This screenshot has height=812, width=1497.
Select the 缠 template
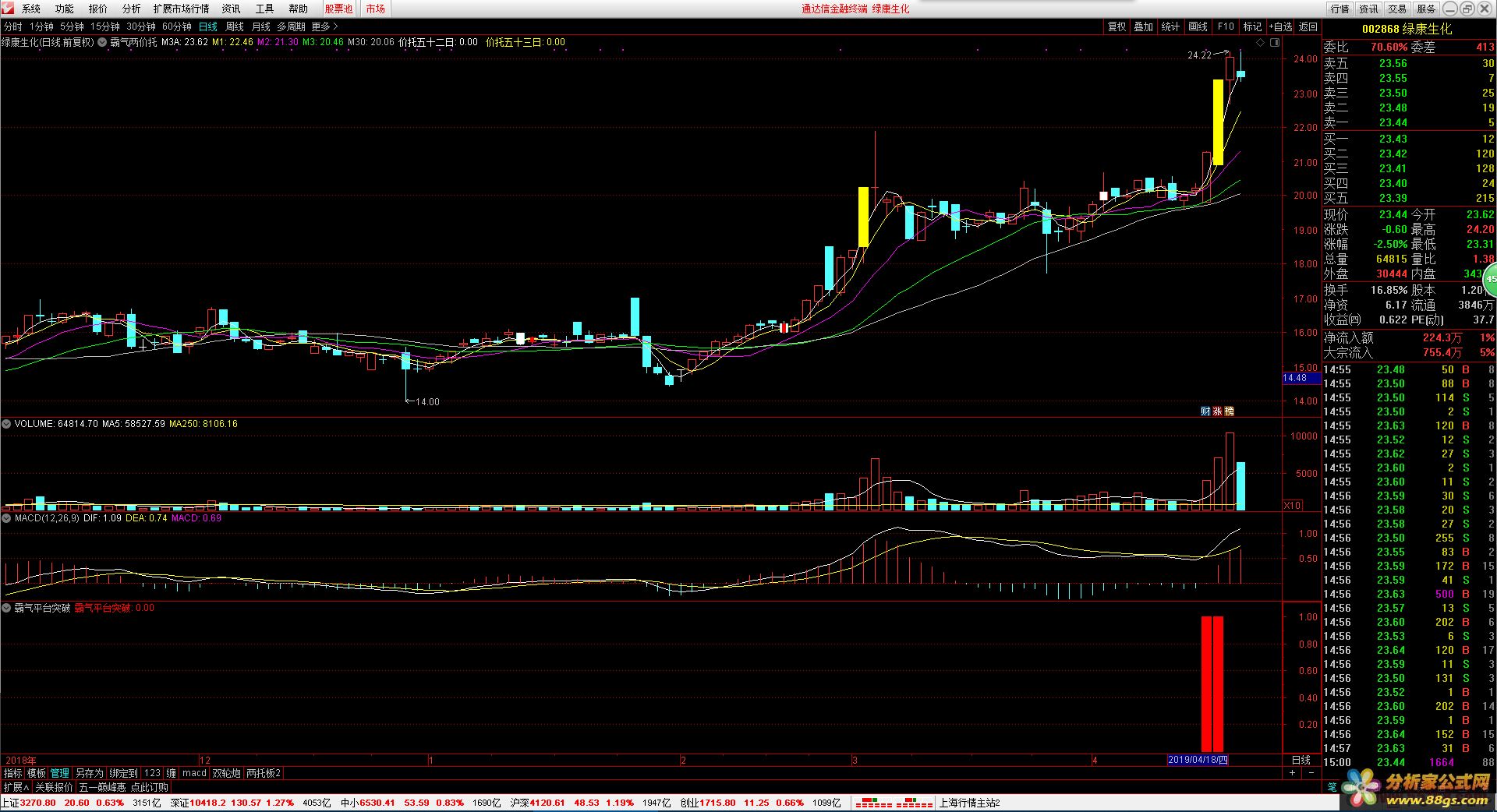point(172,773)
